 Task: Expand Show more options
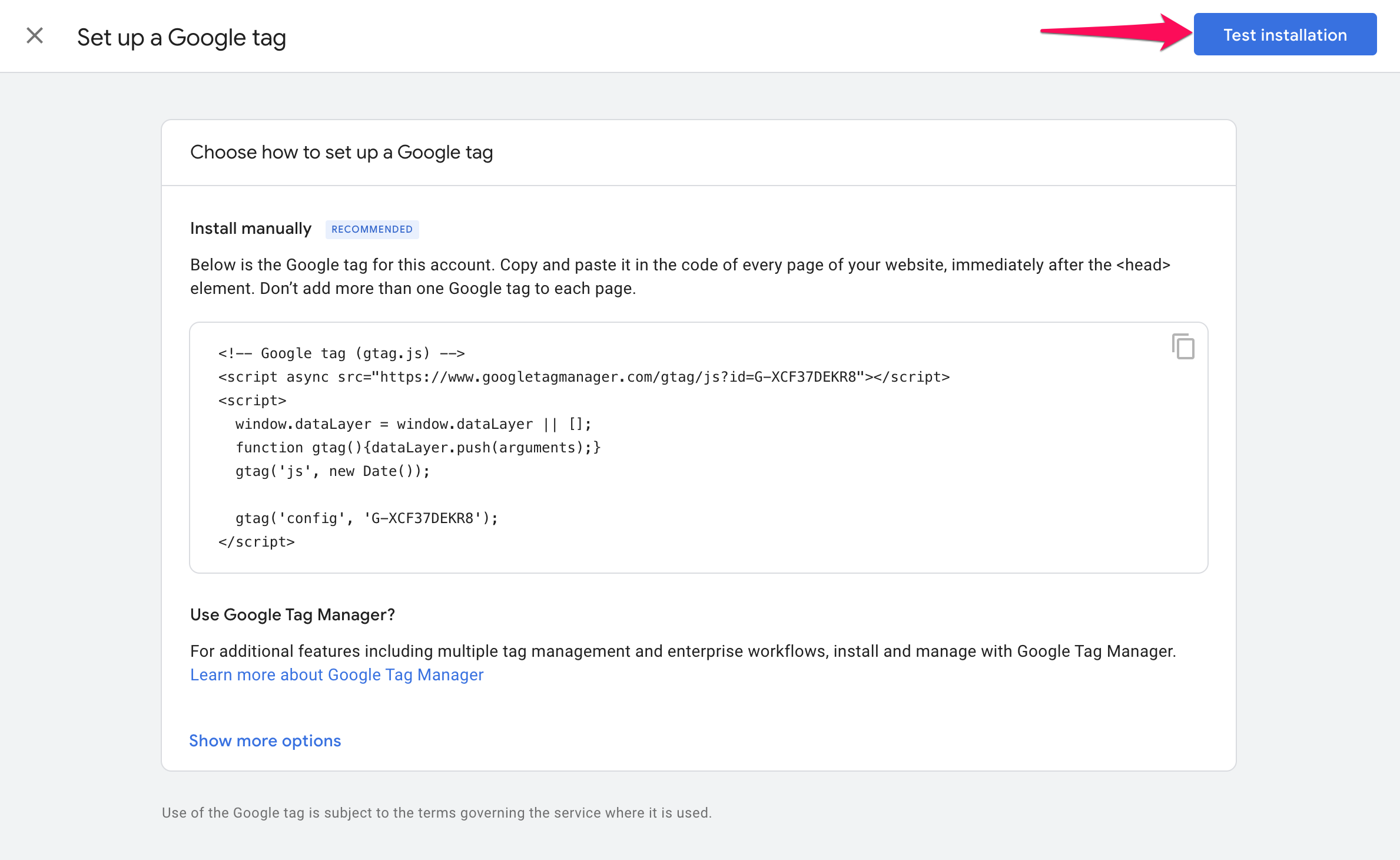[265, 740]
